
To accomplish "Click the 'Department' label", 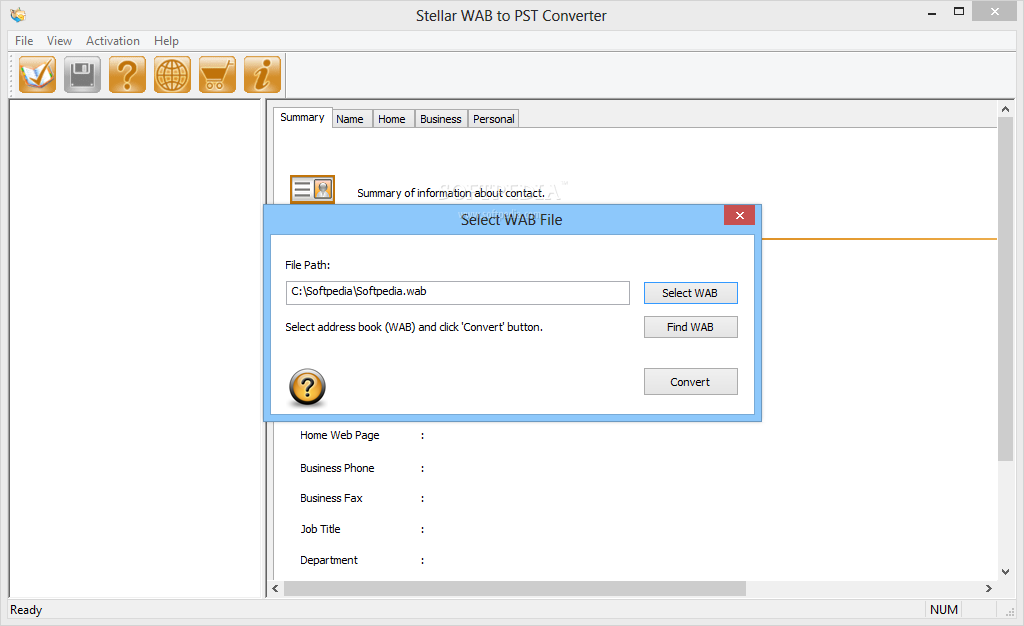I will (x=328, y=560).
